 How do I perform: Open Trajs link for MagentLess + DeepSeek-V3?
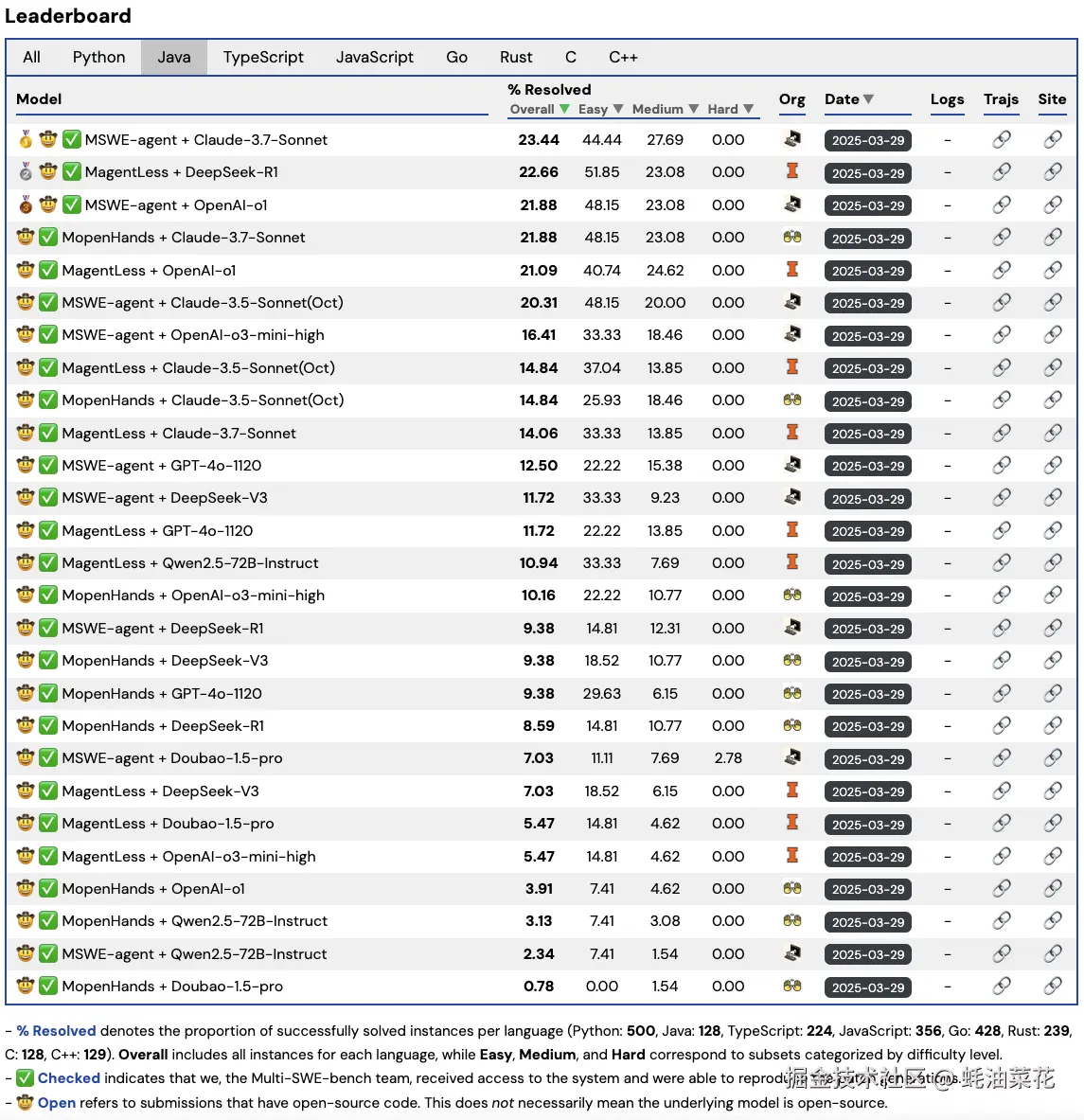pyautogui.click(x=1002, y=791)
